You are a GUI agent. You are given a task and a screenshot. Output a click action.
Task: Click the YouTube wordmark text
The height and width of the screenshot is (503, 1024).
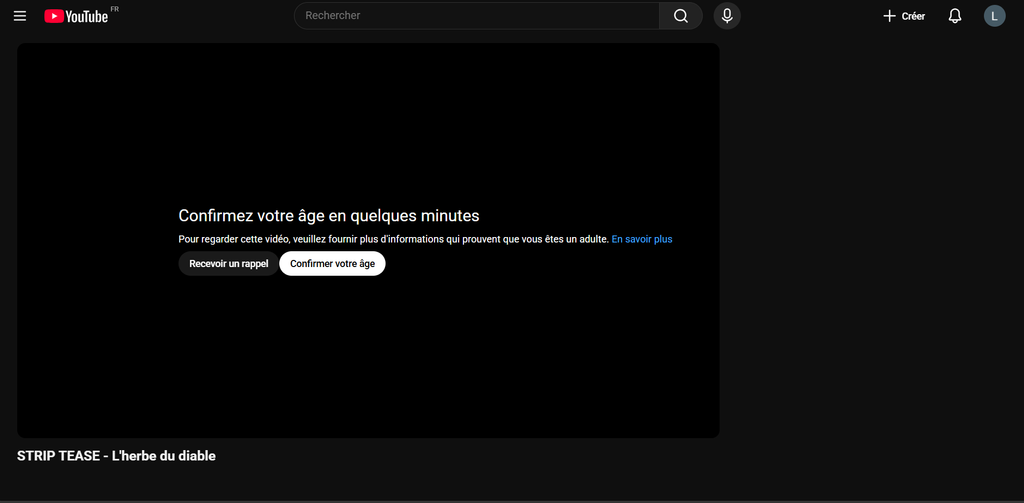[87, 17]
